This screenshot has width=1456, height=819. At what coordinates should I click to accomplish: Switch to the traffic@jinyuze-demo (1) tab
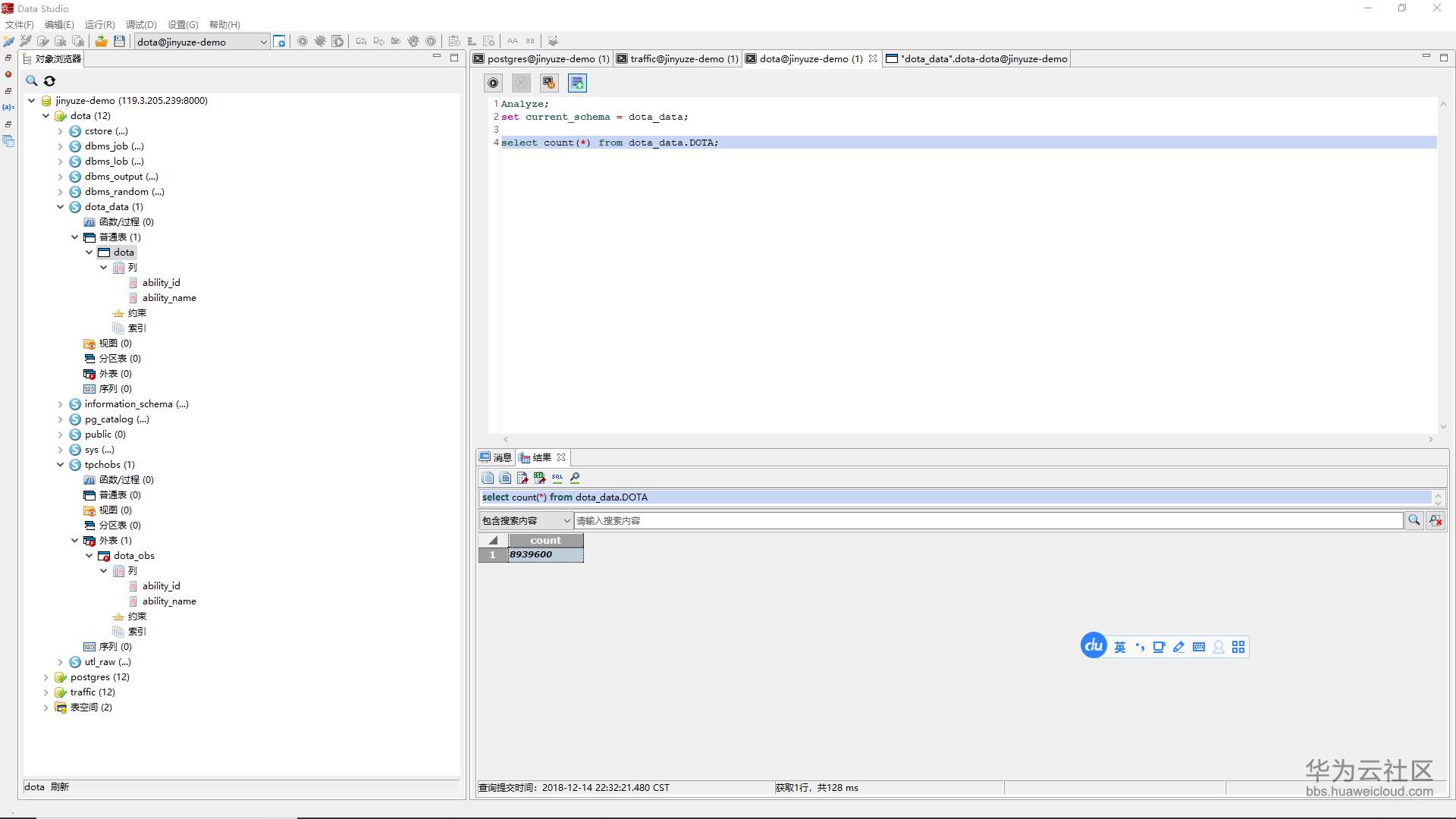tap(683, 58)
